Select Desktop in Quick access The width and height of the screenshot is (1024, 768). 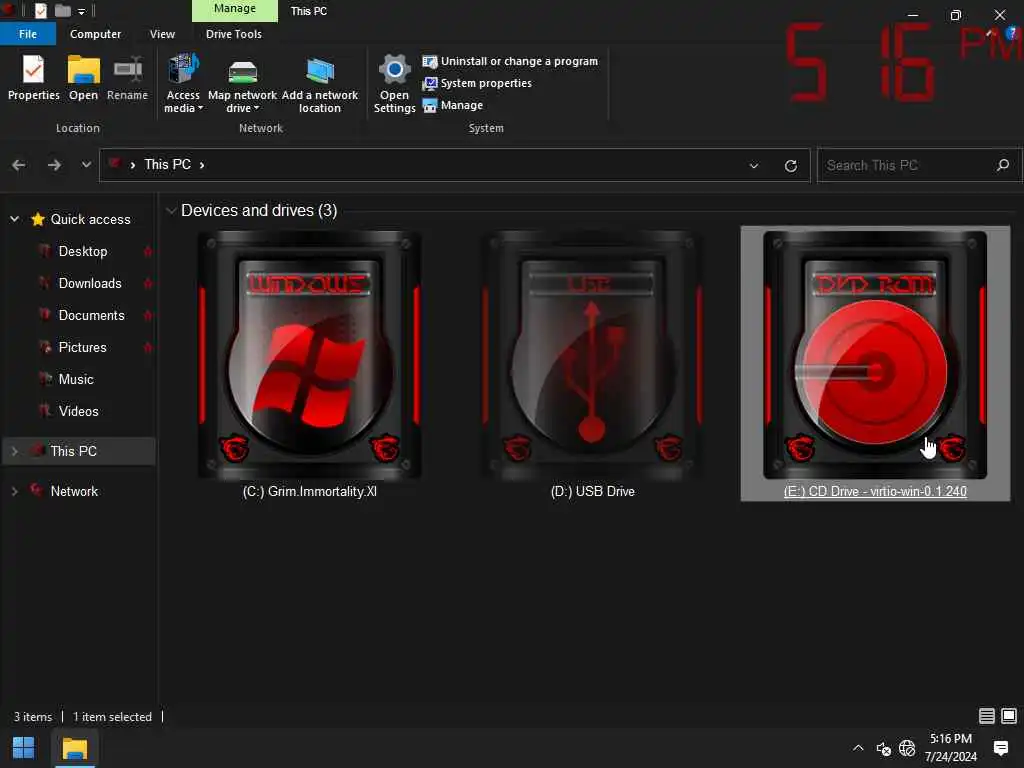pyautogui.click(x=83, y=251)
